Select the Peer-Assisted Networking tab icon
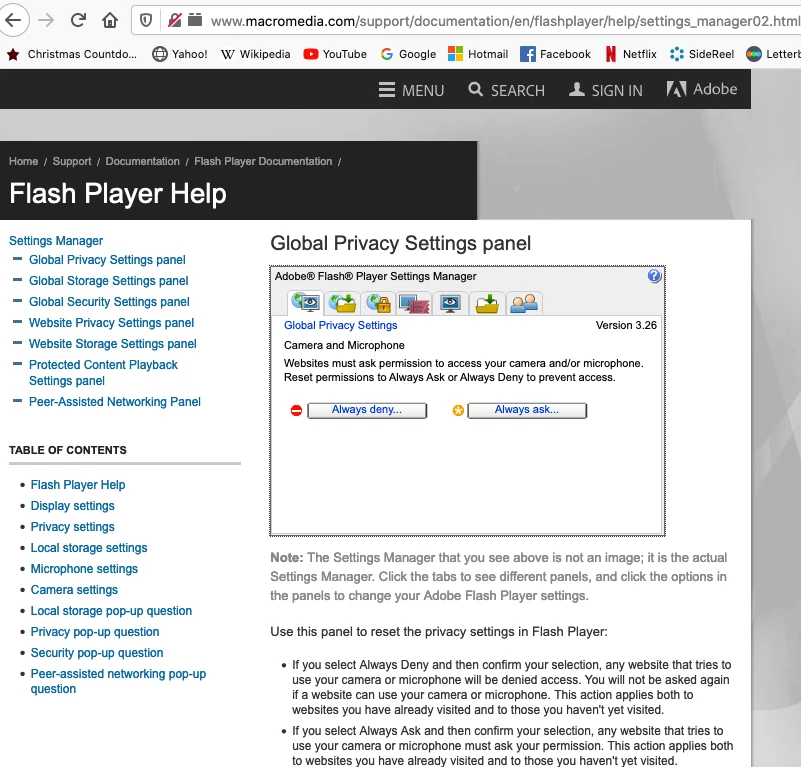 point(524,303)
